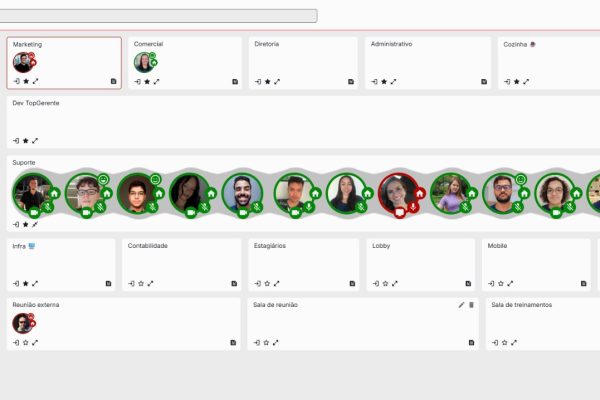Expand the Mobile room card
This screenshot has height=400, width=600.
[x=510, y=284]
